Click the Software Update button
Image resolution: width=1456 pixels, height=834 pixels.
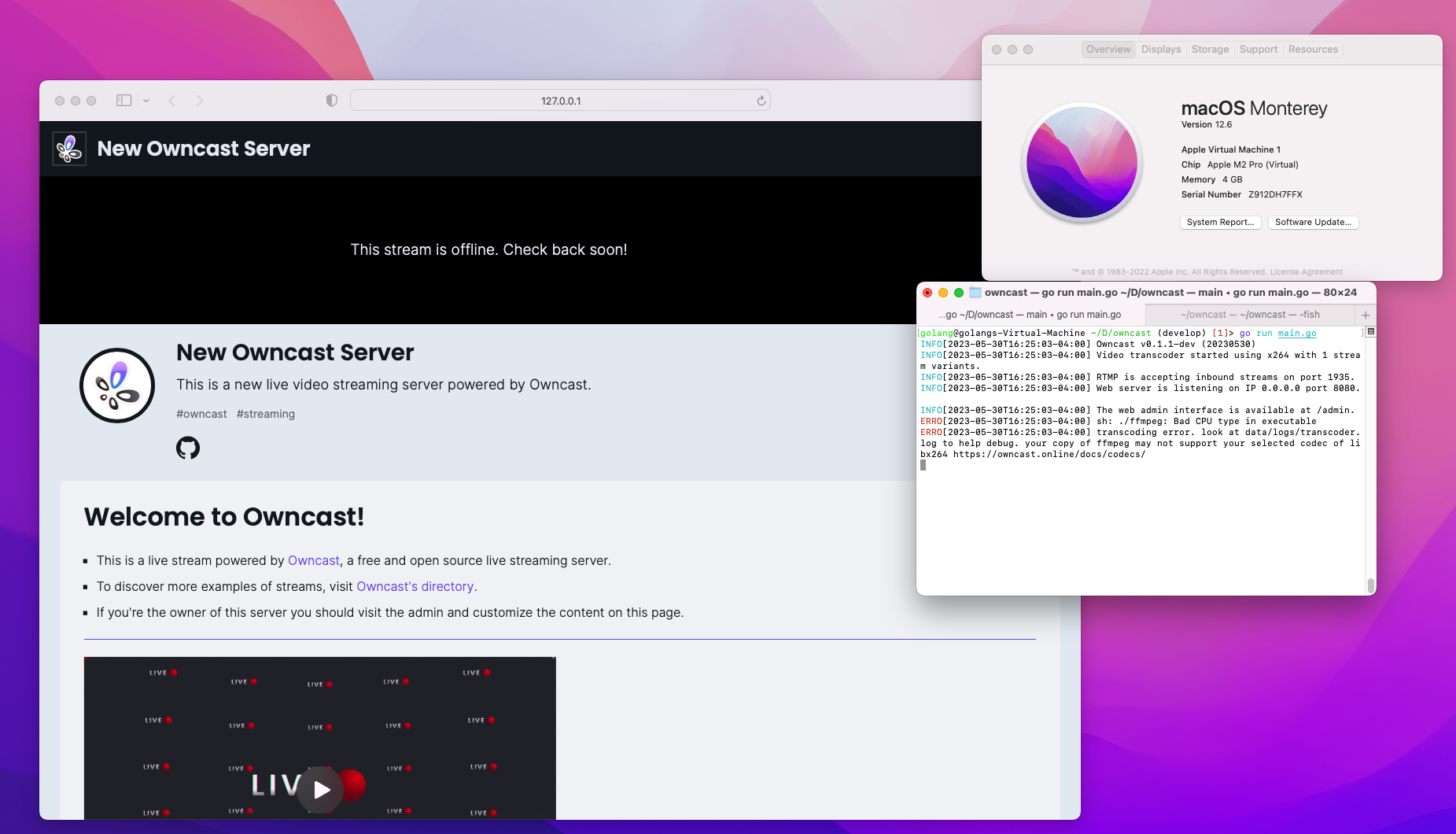pos(1312,222)
